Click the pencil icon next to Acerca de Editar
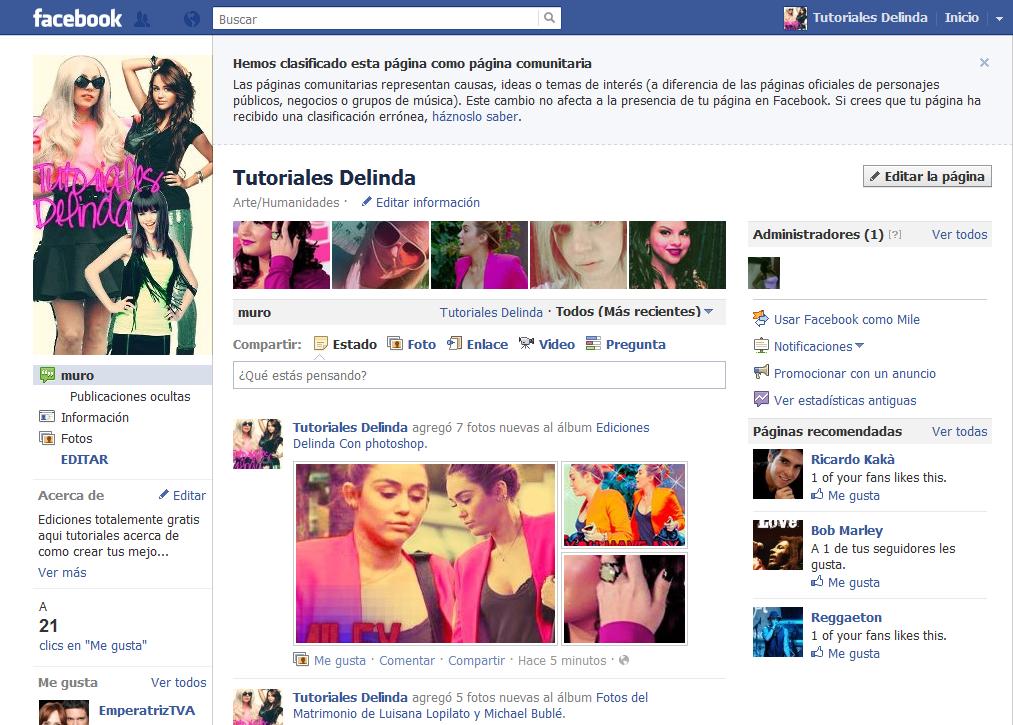Screen dimensions: 1013x725 tap(164, 494)
